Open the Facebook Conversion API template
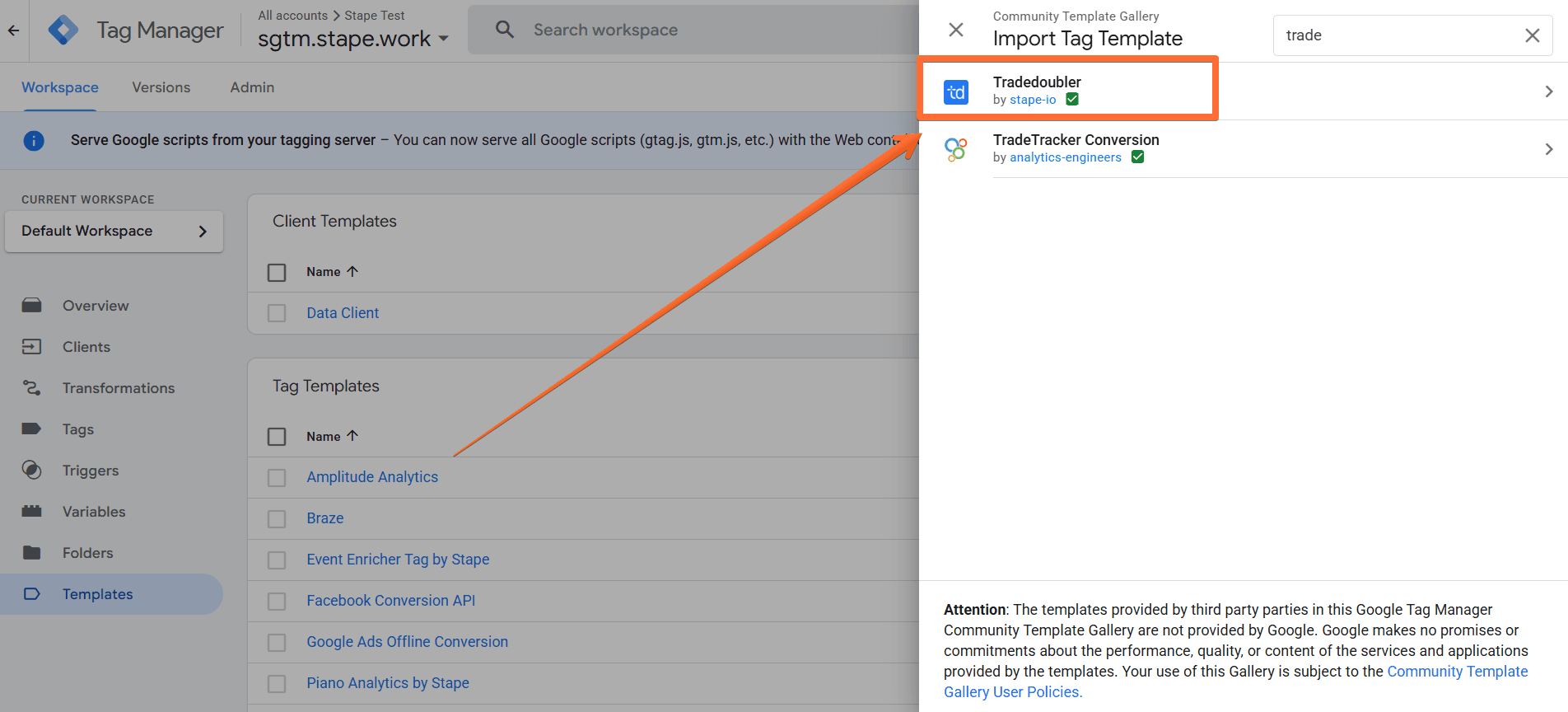1568x712 pixels. point(390,601)
